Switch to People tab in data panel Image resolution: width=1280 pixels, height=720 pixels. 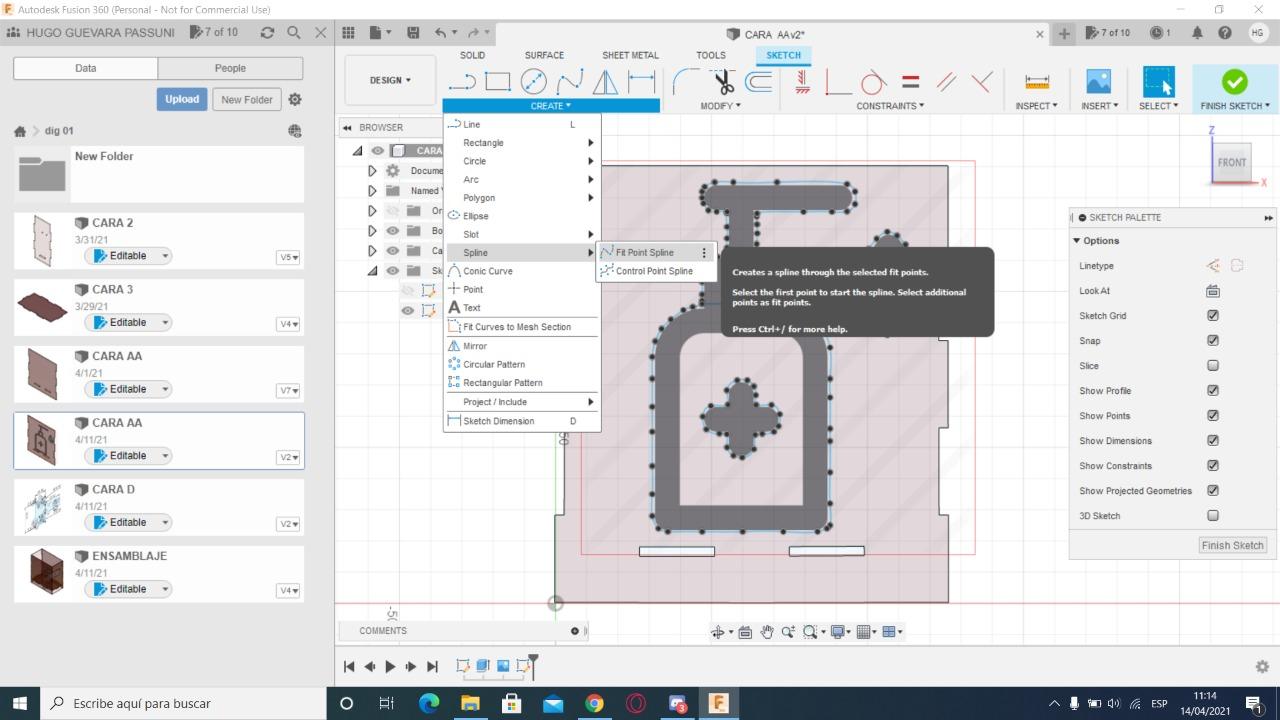coord(230,68)
